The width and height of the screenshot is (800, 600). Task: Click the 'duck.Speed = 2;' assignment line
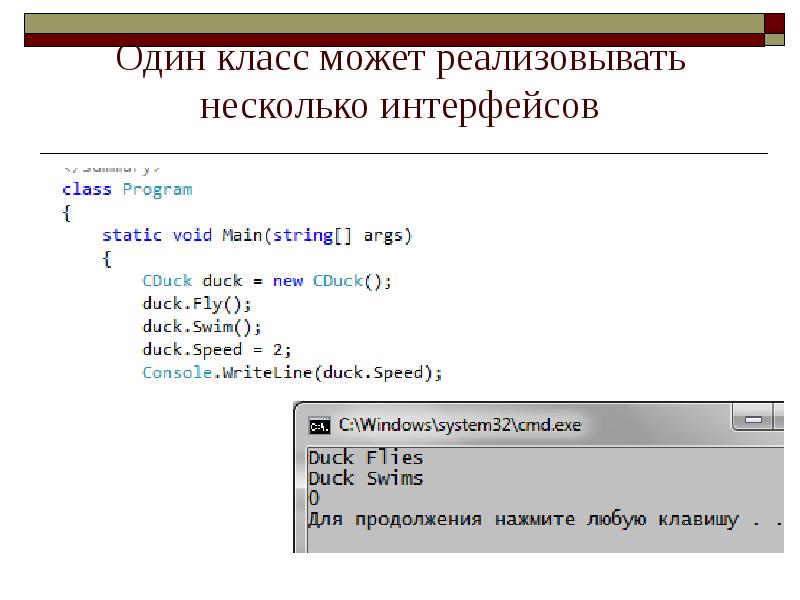coord(216,350)
